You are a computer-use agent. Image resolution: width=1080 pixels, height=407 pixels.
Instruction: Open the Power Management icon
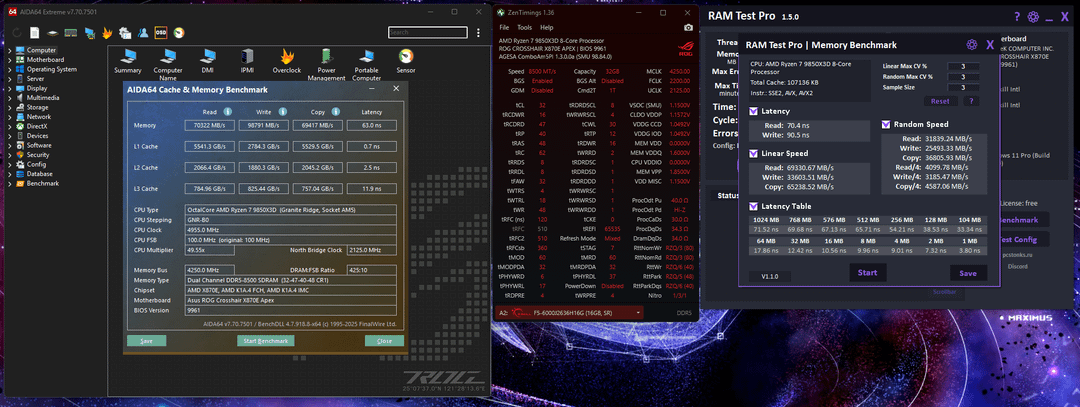tap(326, 58)
